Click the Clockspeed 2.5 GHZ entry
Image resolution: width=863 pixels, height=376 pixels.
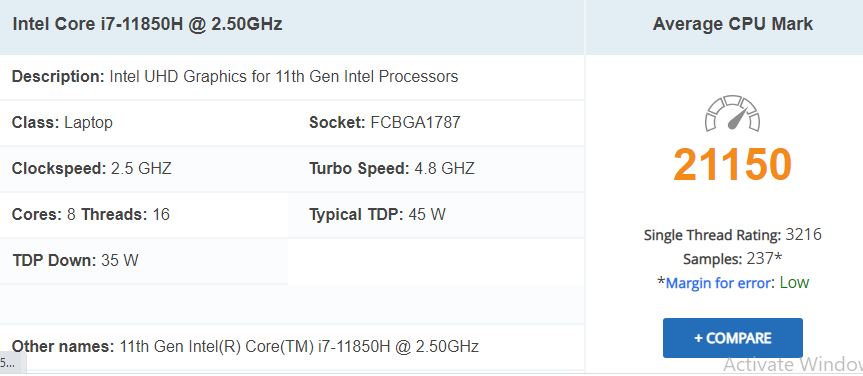92,168
